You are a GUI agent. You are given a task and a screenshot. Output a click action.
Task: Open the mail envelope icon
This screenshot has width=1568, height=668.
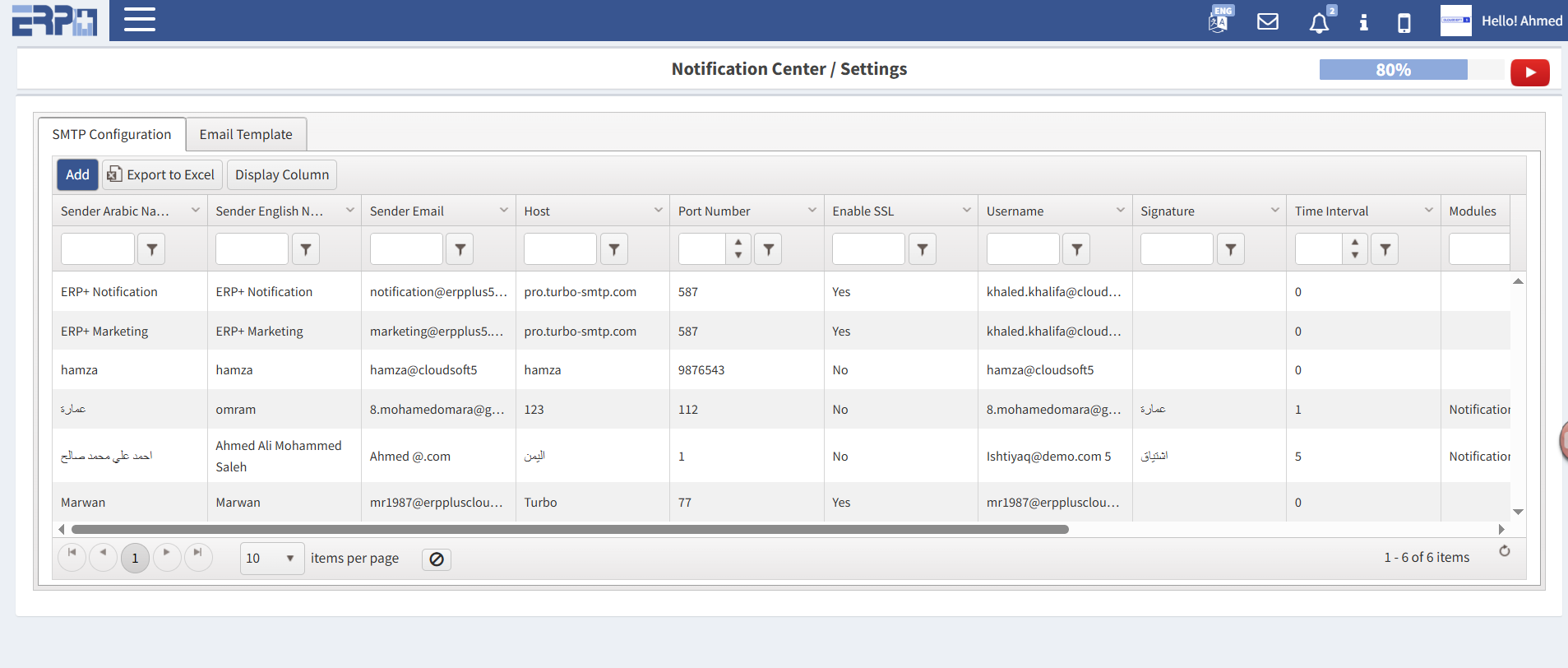coord(1268,21)
